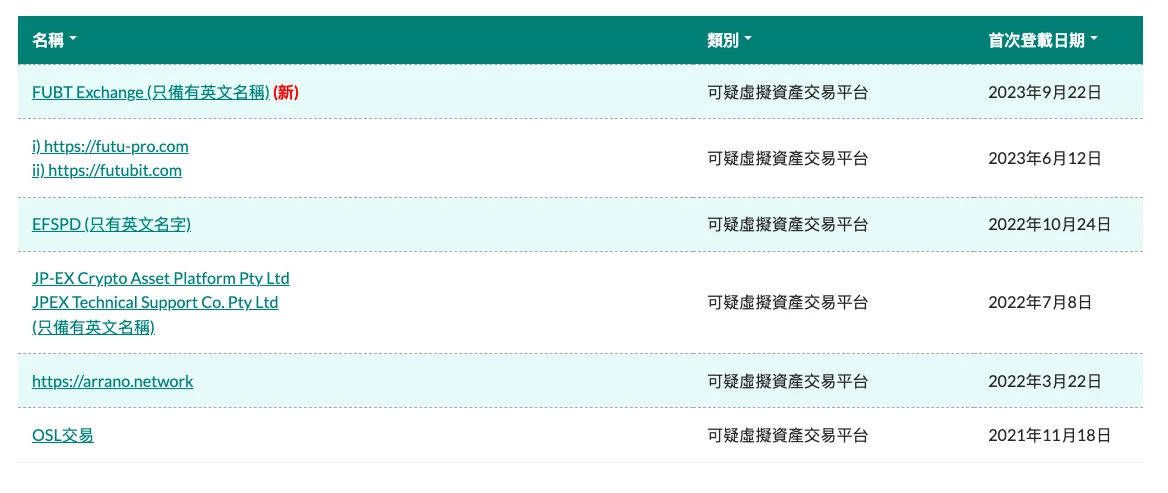Open the https://futubit.com link
The height and width of the screenshot is (493, 1168).
tap(107, 170)
